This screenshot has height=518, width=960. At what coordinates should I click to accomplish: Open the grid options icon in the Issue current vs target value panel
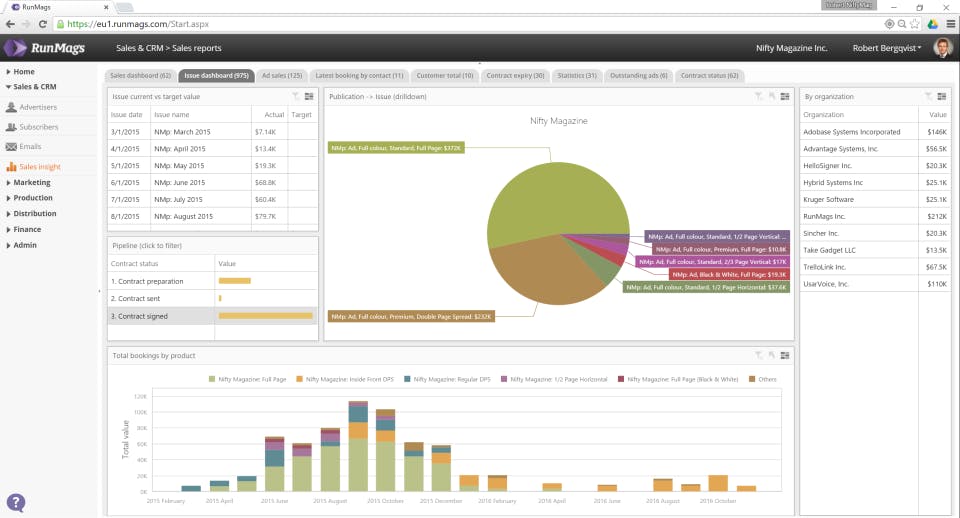[x=309, y=96]
